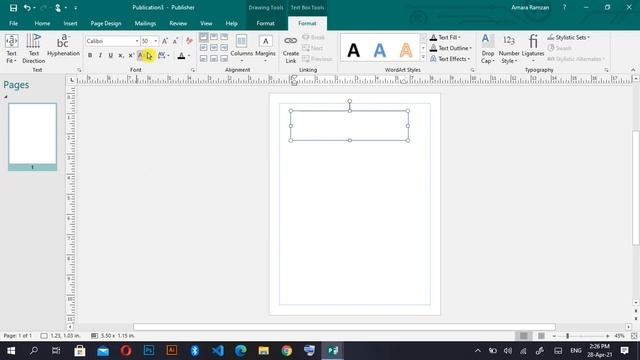Viewport: 640px width, 360px height.
Task: Open the Text Fill menu
Action: coord(446,37)
